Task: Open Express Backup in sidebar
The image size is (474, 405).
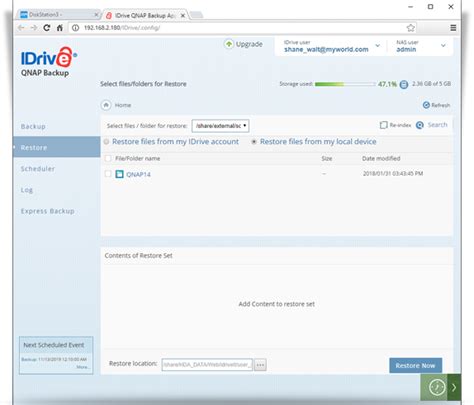Action: (x=48, y=211)
